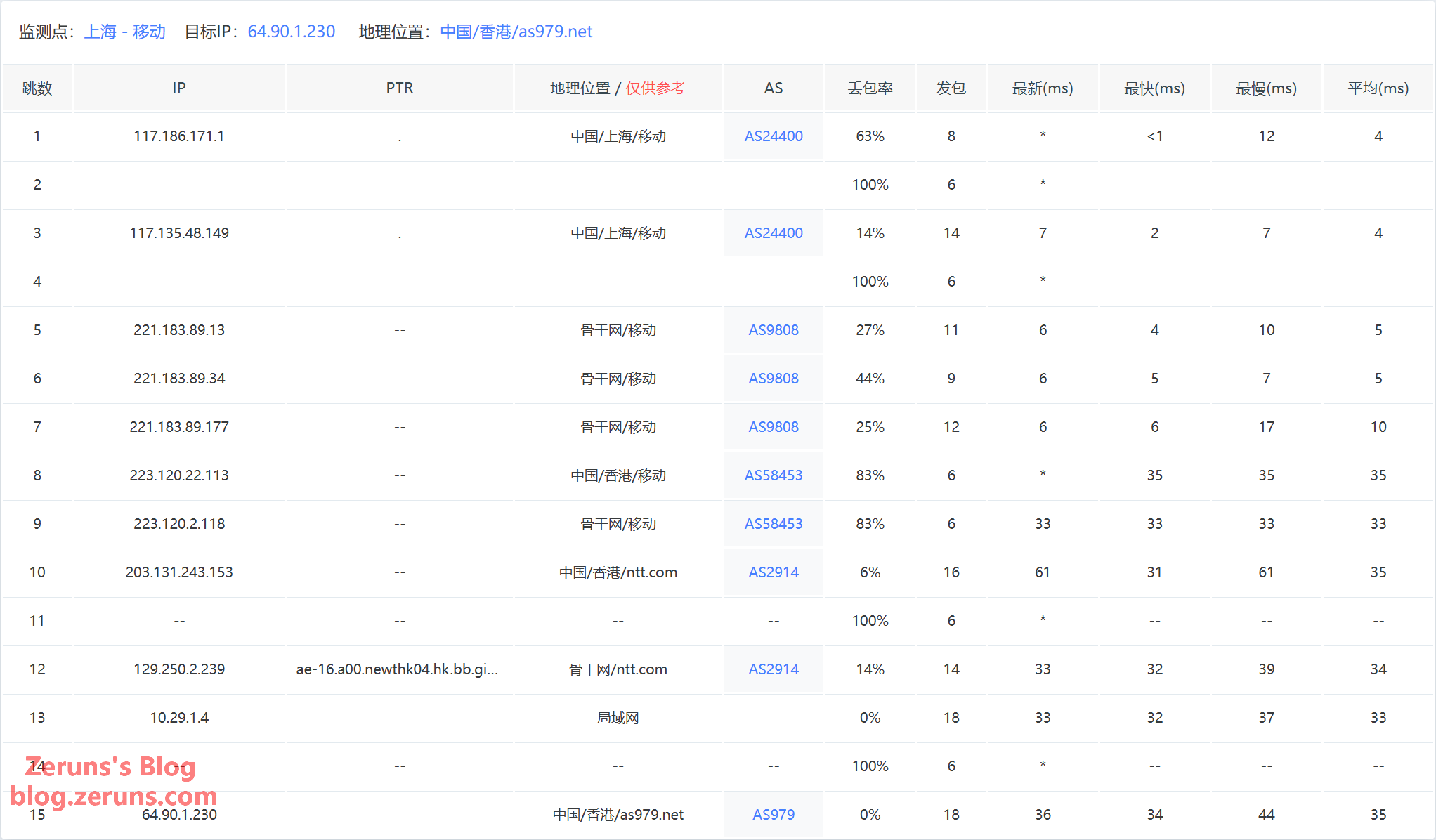Click the 上海 - 移动 monitoring point link
1436x840 pixels.
[x=125, y=32]
